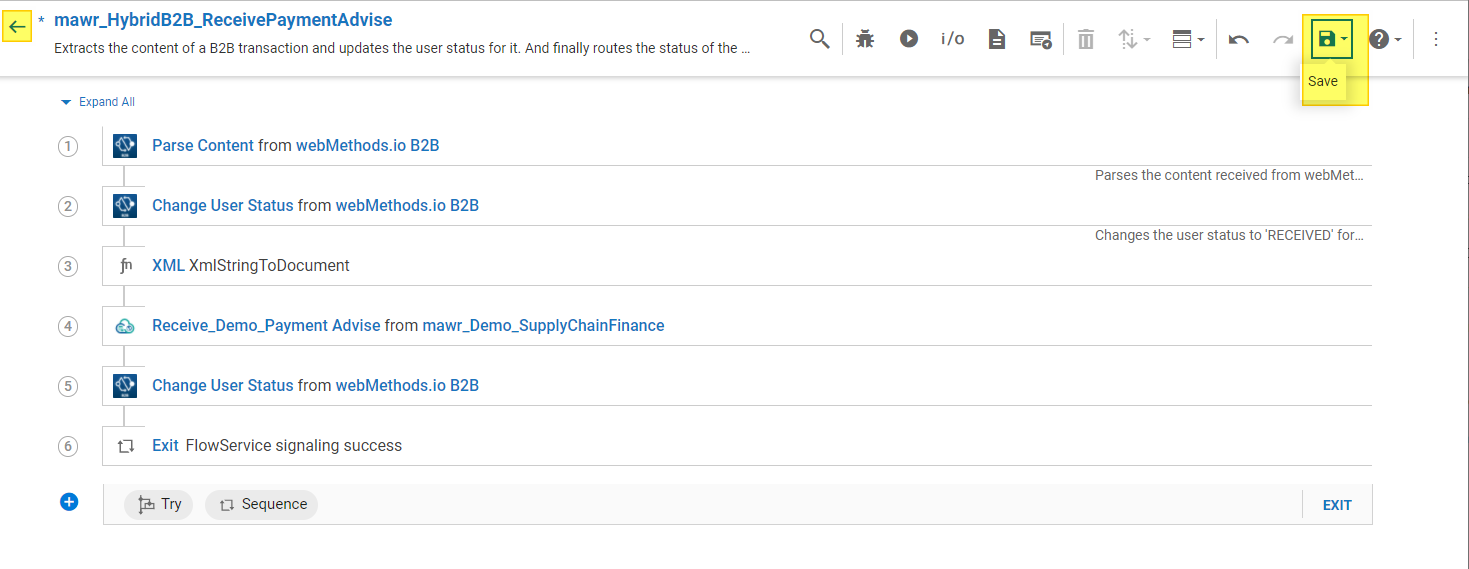Open the help question mark menu
The height and width of the screenshot is (569, 1469).
(x=1384, y=39)
